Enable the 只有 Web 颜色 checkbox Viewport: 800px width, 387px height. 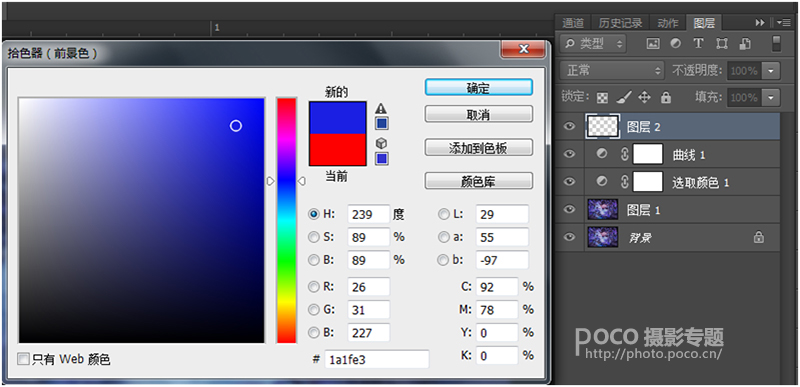pos(23,359)
